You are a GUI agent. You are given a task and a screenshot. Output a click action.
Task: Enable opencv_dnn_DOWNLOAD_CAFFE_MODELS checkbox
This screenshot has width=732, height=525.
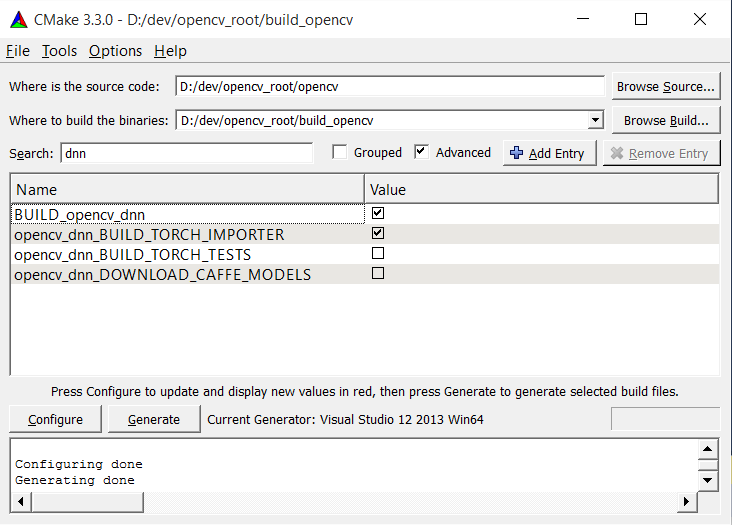coord(378,273)
